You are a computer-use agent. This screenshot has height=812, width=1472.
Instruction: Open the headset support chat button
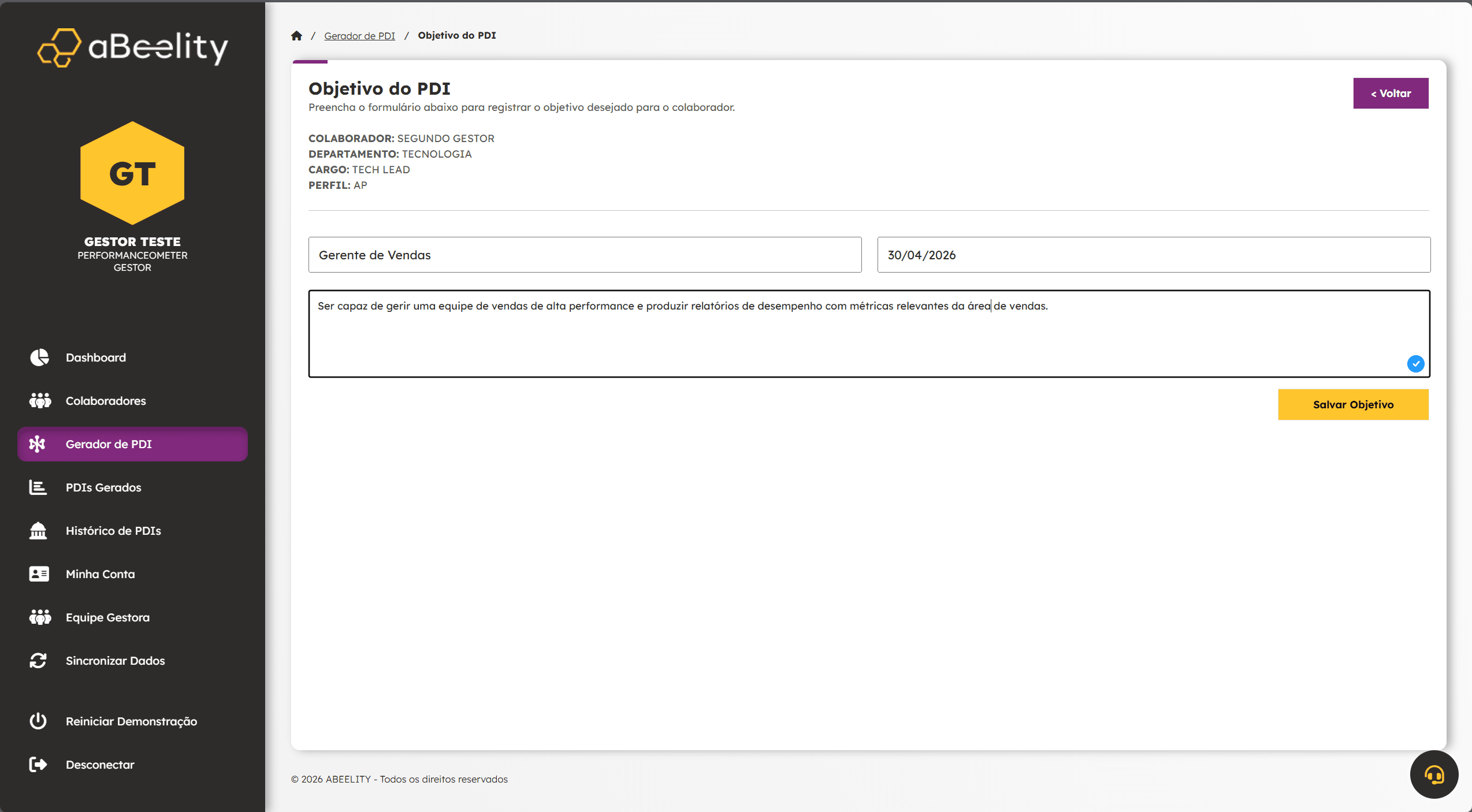pyautogui.click(x=1434, y=774)
